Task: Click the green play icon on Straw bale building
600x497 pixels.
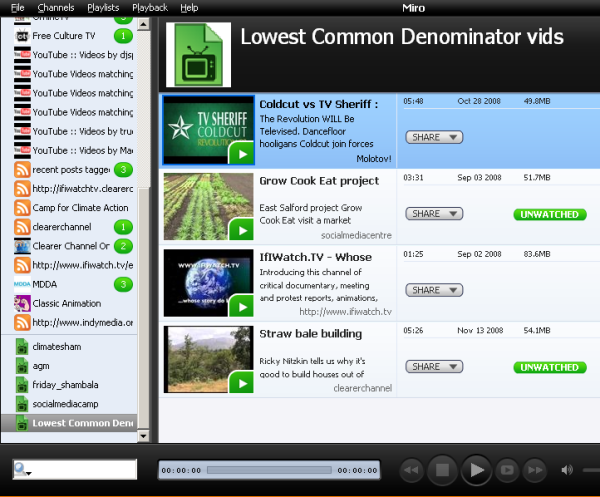Action: [240, 383]
